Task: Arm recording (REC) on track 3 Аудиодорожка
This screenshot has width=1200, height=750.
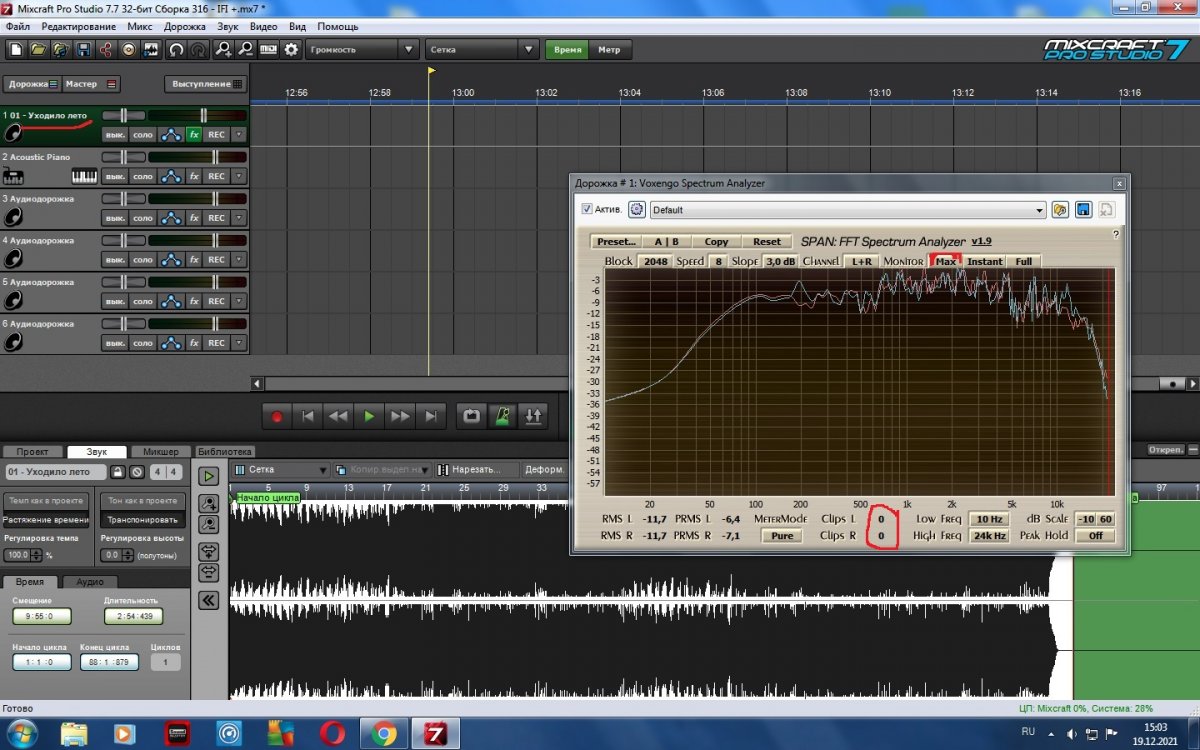Action: [216, 218]
